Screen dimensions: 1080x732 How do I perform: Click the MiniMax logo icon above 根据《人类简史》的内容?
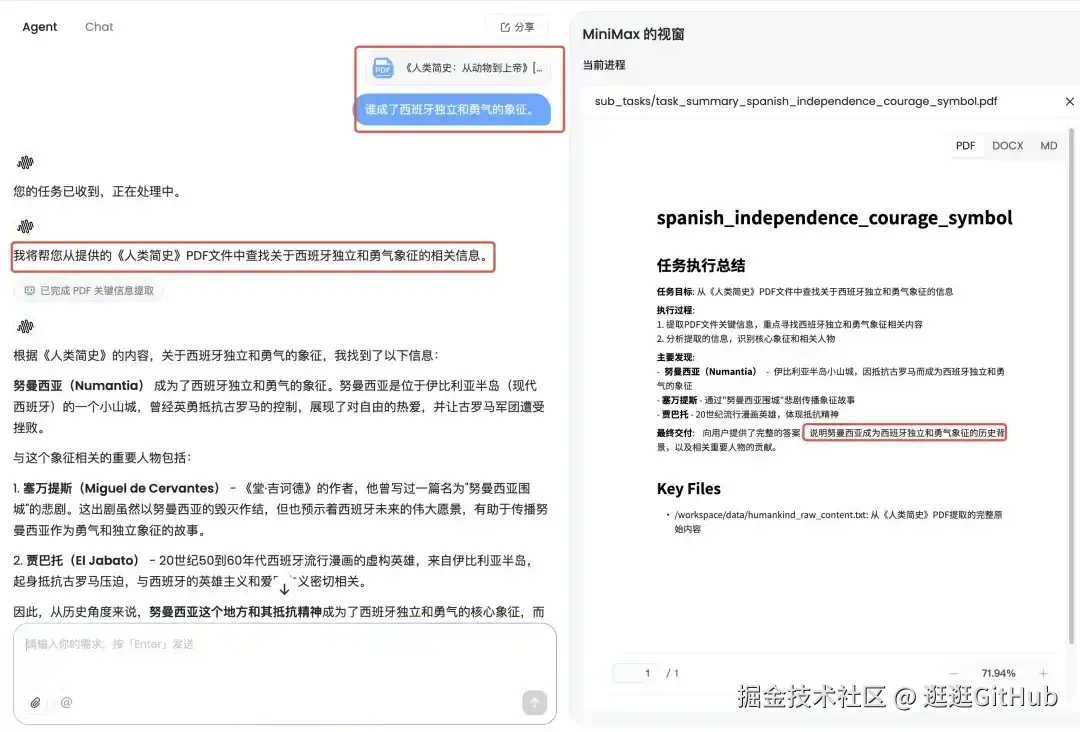pos(25,326)
